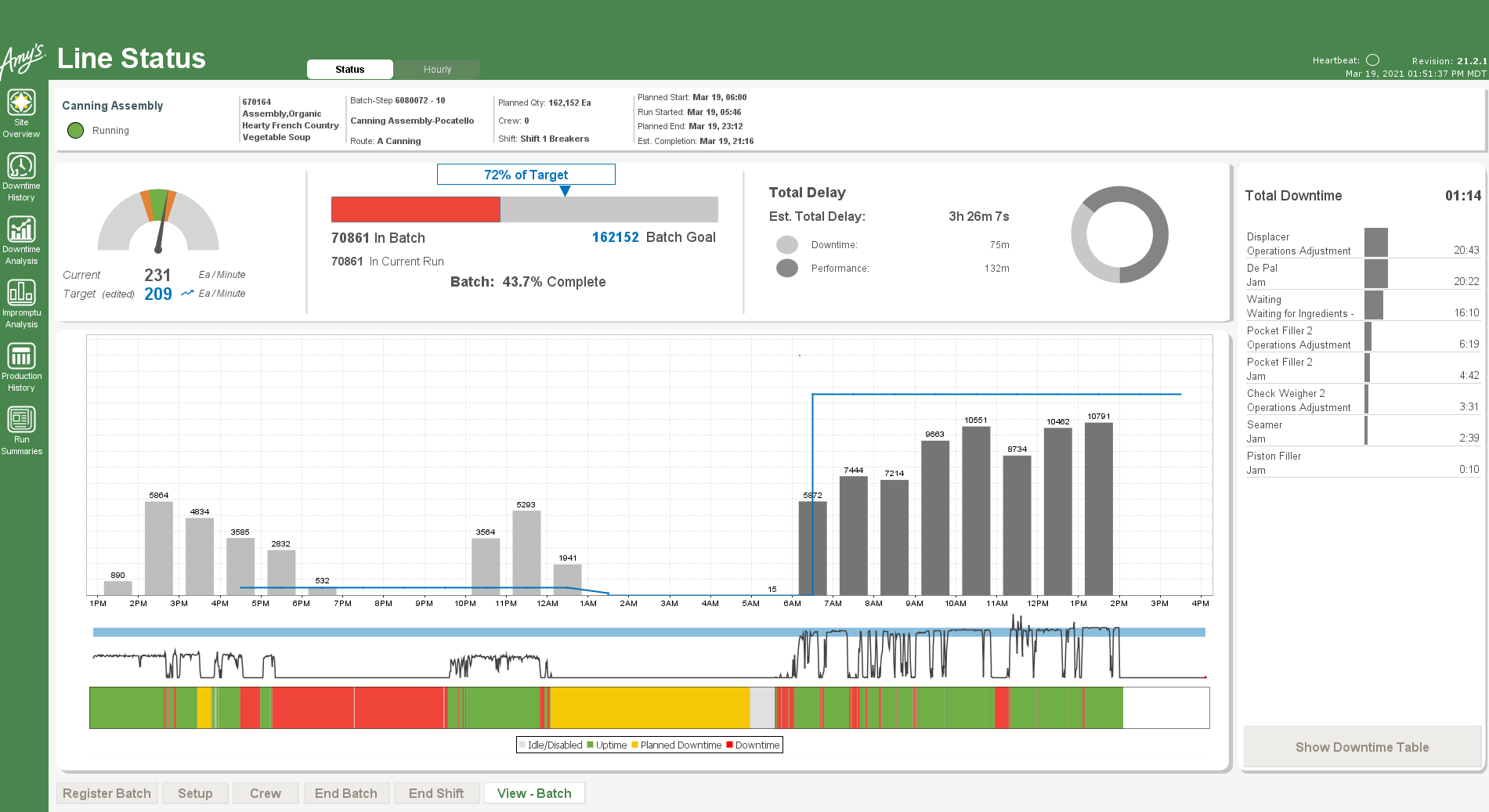This screenshot has width=1489, height=812.
Task: Click the 5293 bar in the hourly chart
Action: [x=526, y=553]
